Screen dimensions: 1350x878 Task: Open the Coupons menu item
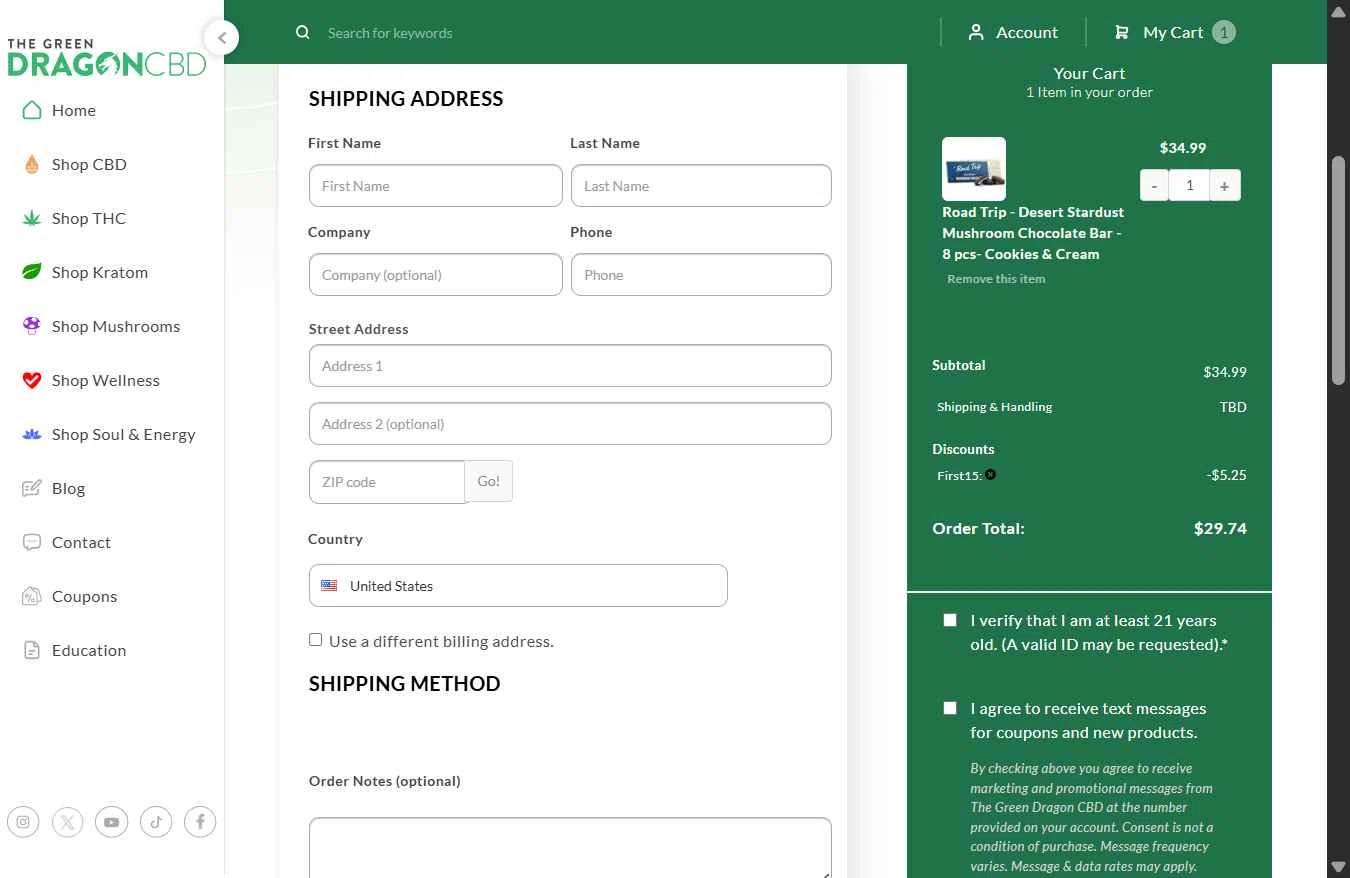tap(84, 596)
